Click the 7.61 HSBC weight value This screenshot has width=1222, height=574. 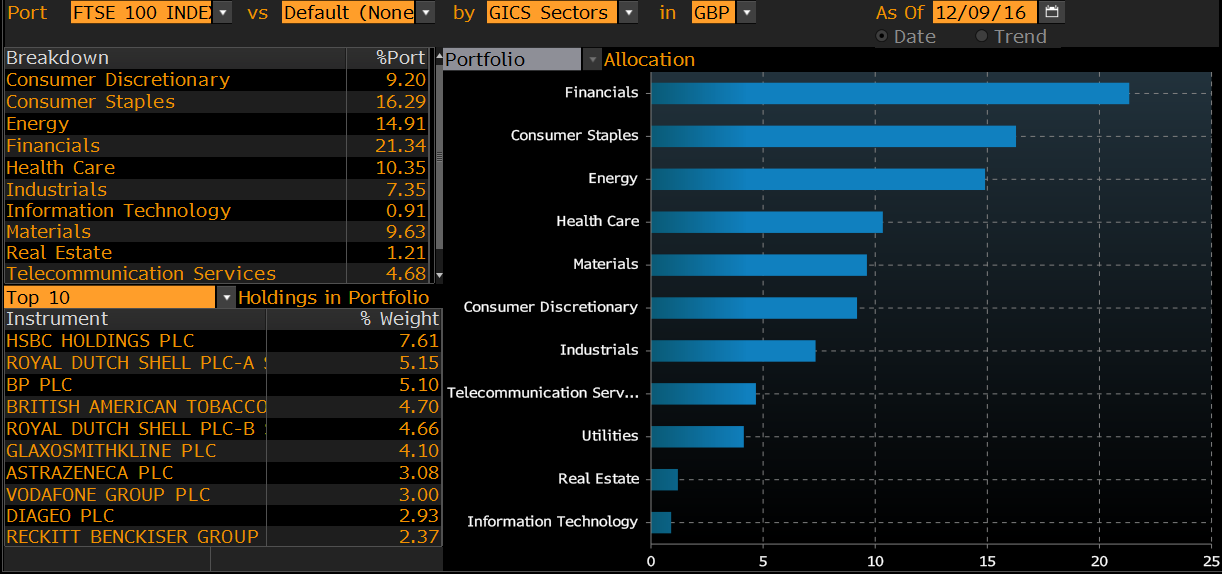pos(419,340)
